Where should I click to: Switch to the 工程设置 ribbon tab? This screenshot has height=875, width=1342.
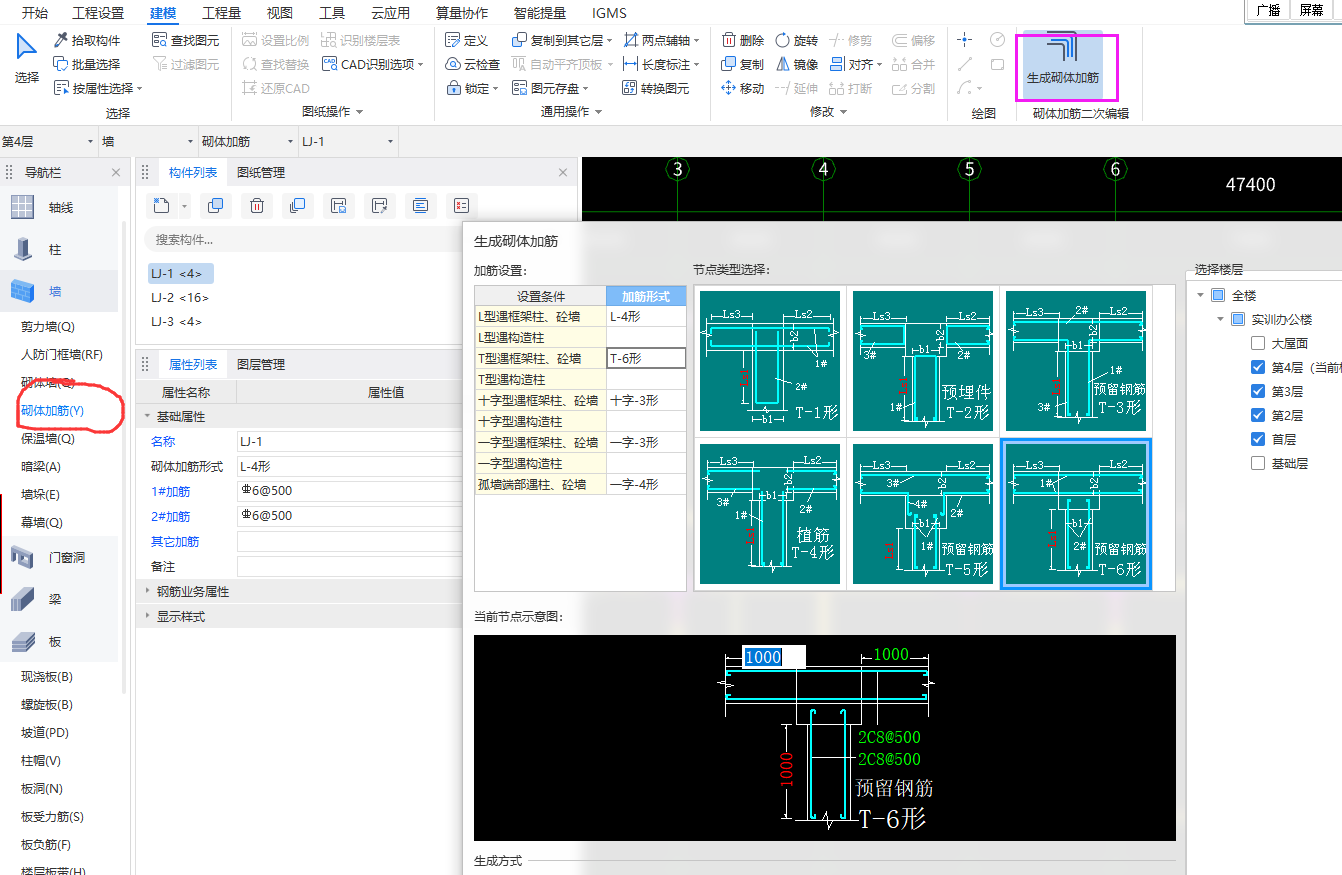point(99,13)
